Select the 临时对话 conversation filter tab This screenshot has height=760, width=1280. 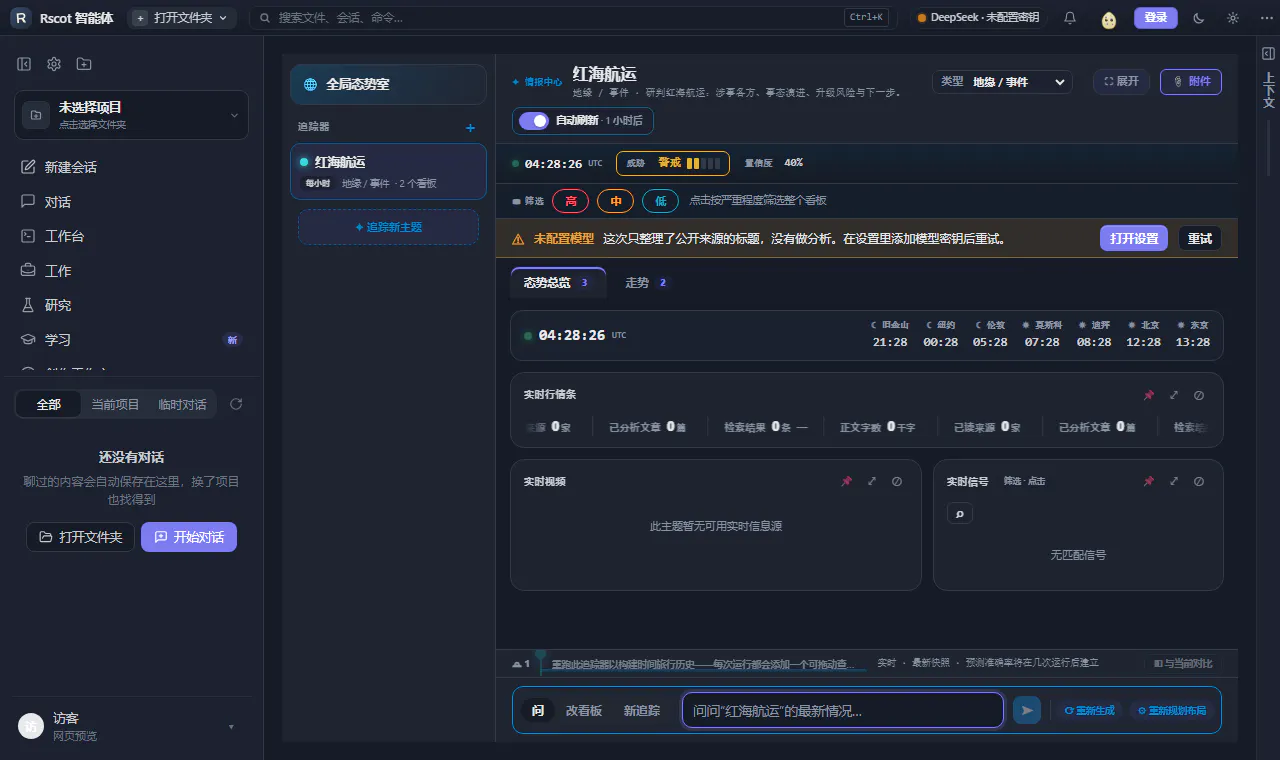[182, 404]
